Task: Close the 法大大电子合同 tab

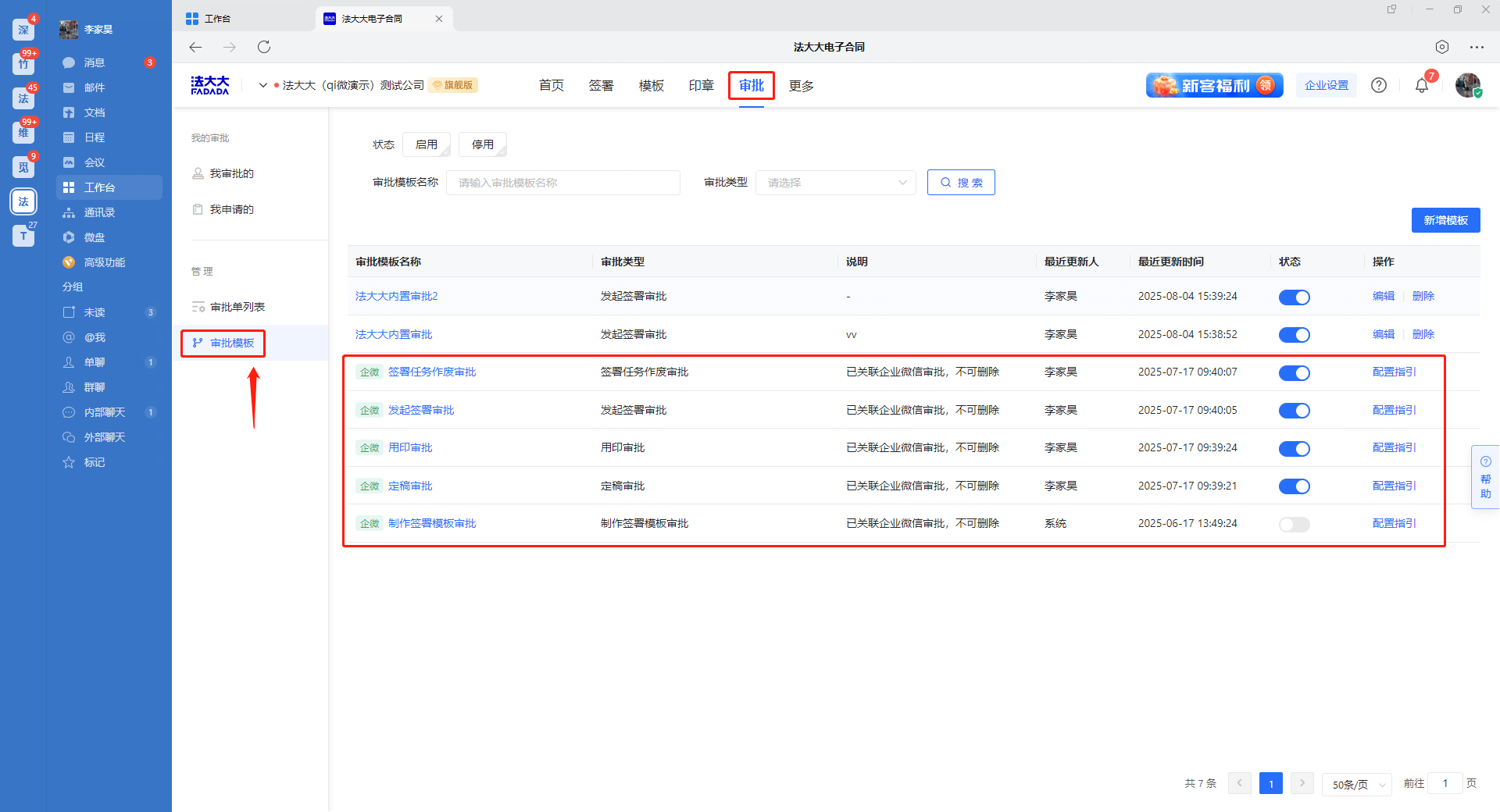Action: 439,19
